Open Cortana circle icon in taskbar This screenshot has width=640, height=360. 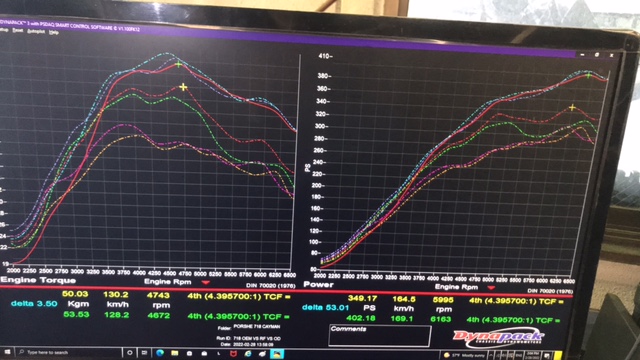point(130,353)
